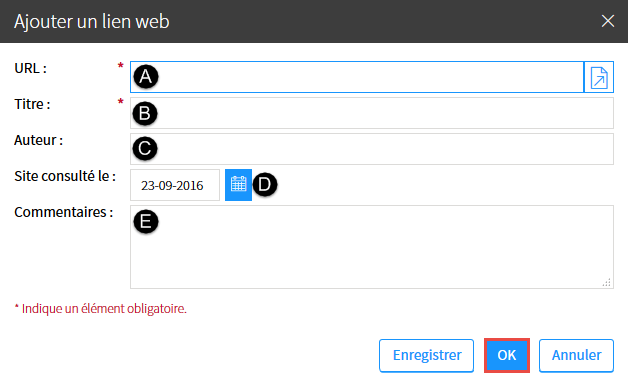Viewport: 628px width, 386px height.
Task: Click the date field showing 23-09-2016
Action: 175,185
